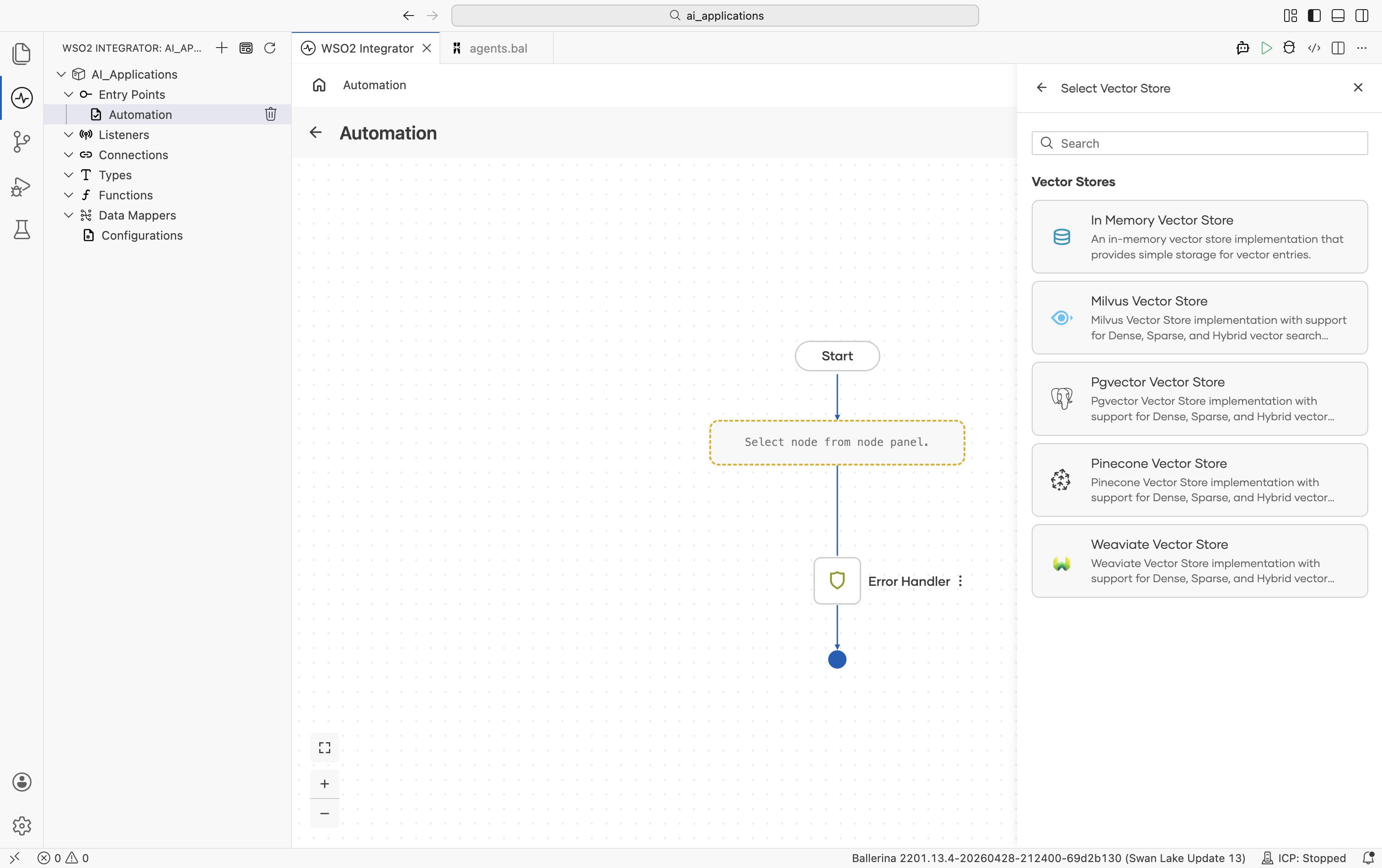The height and width of the screenshot is (868, 1382).
Task: Click the show overview icon in panel header
Action: [x=246, y=48]
